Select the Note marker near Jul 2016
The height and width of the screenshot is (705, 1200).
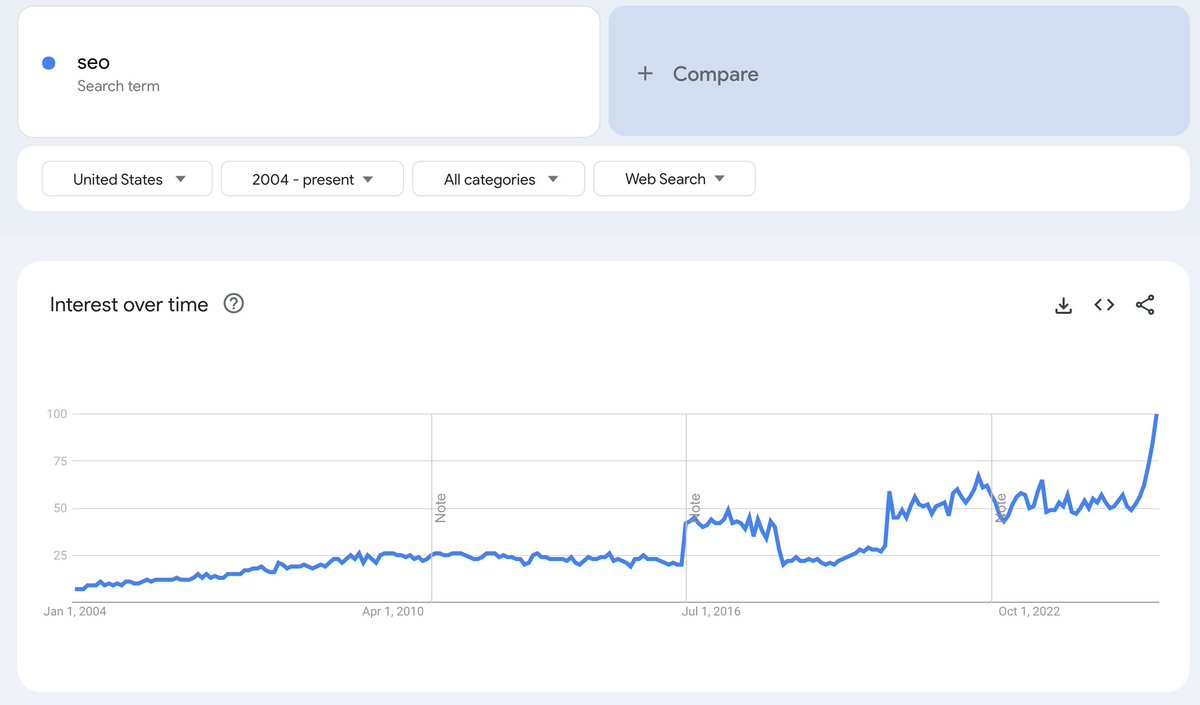click(x=695, y=508)
